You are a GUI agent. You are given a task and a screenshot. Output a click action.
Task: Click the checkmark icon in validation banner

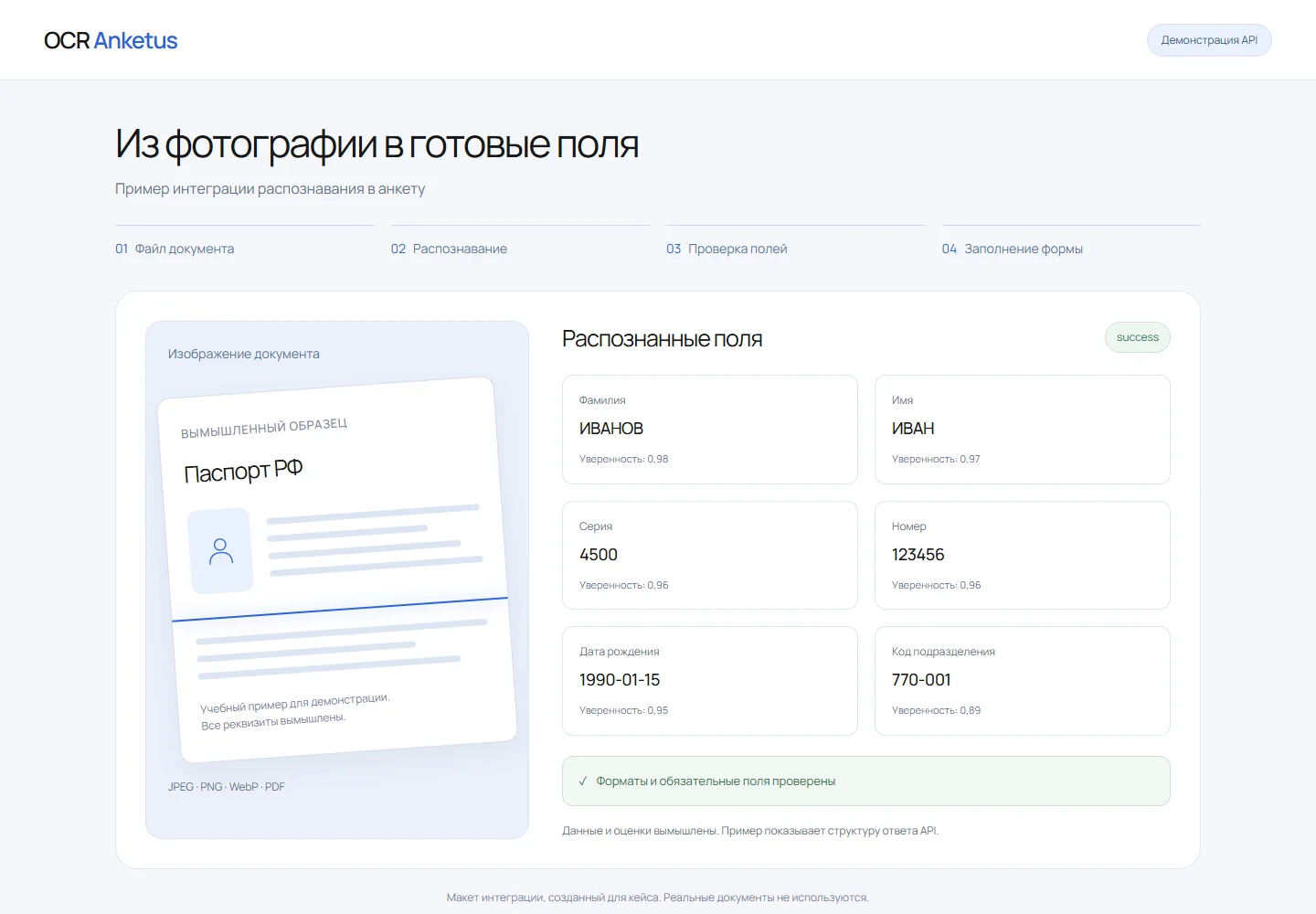coord(583,781)
